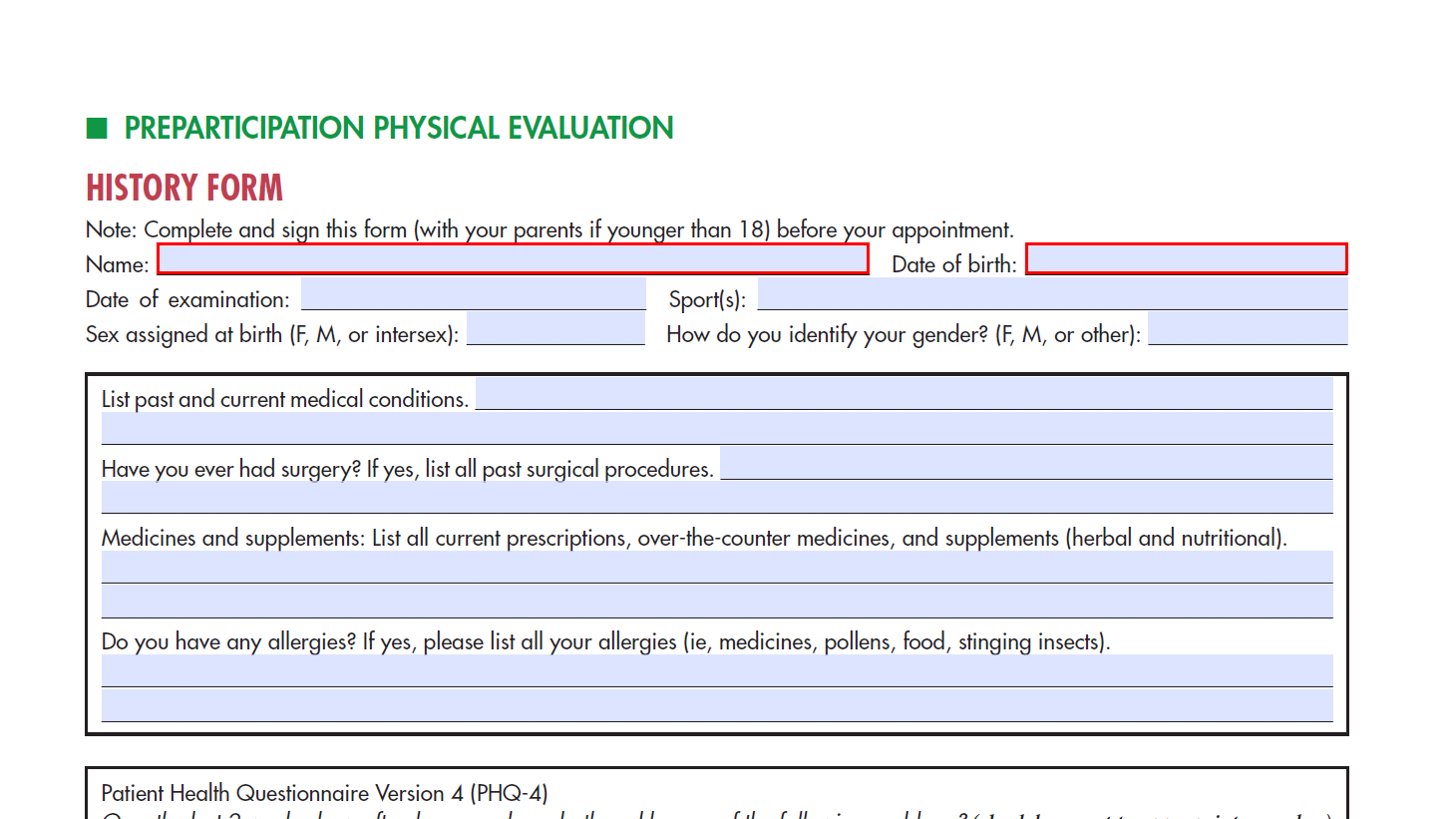Select second line under Medicines and supplements
Image resolution: width=1456 pixels, height=819 pixels.
click(716, 603)
